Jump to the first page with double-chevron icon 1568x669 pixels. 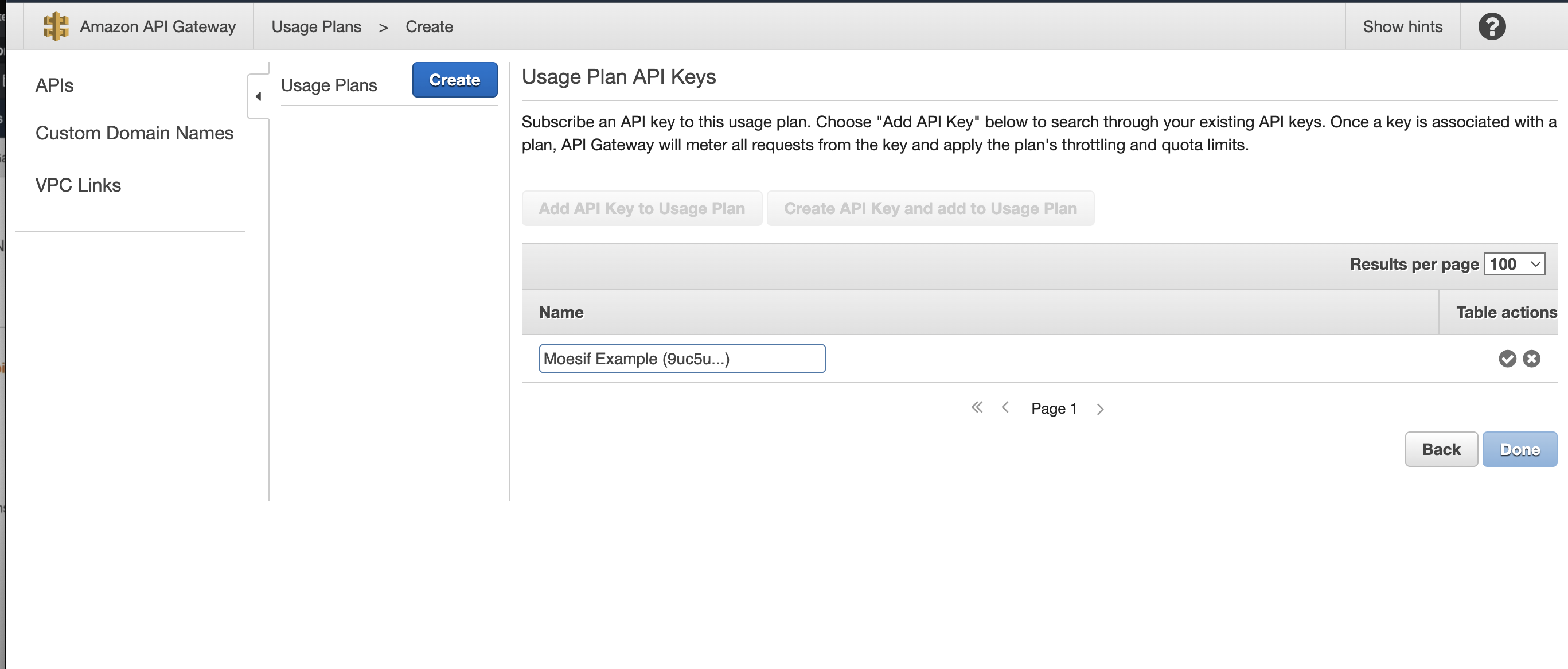point(977,408)
